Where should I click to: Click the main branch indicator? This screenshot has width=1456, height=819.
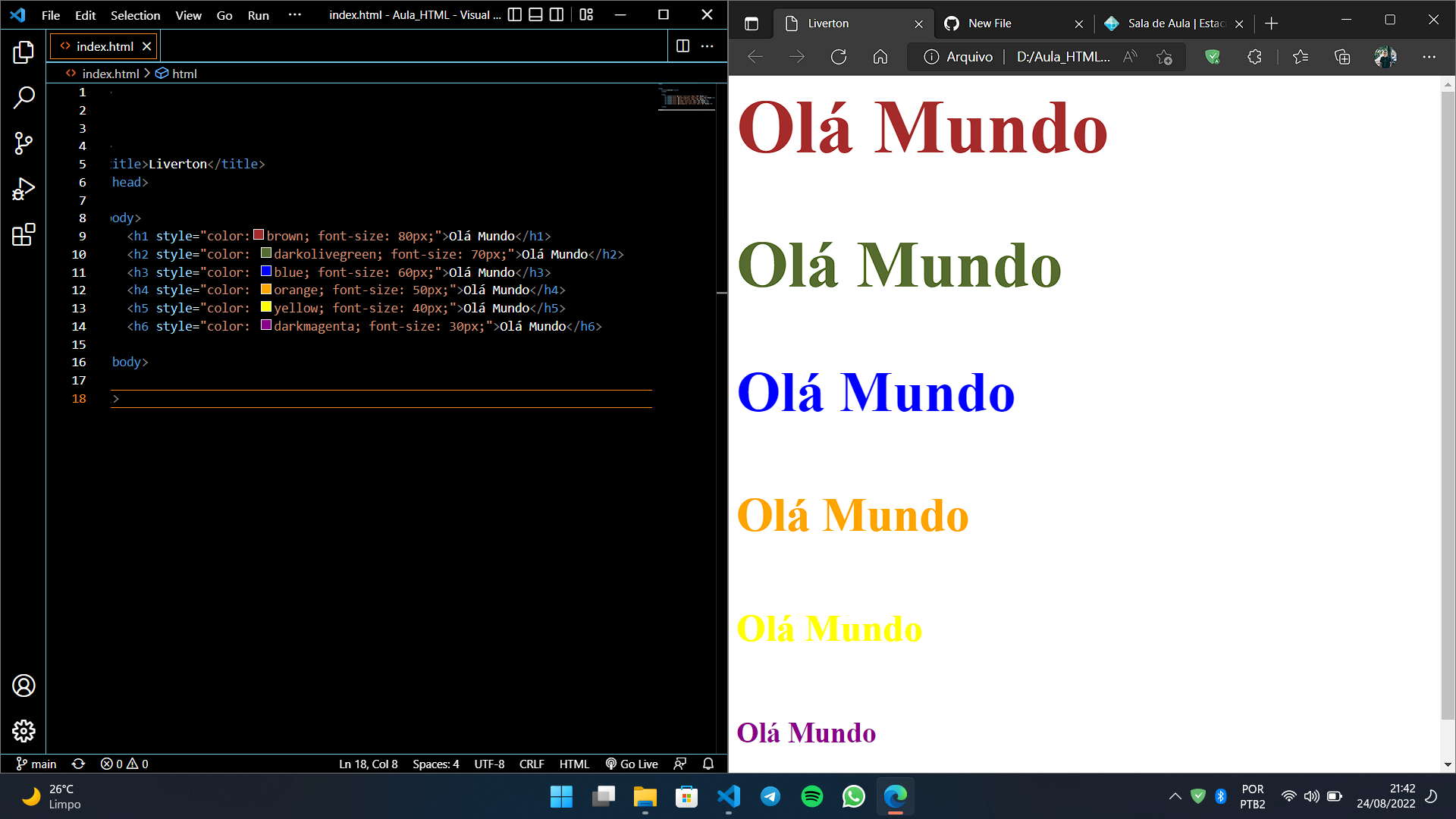pyautogui.click(x=36, y=764)
